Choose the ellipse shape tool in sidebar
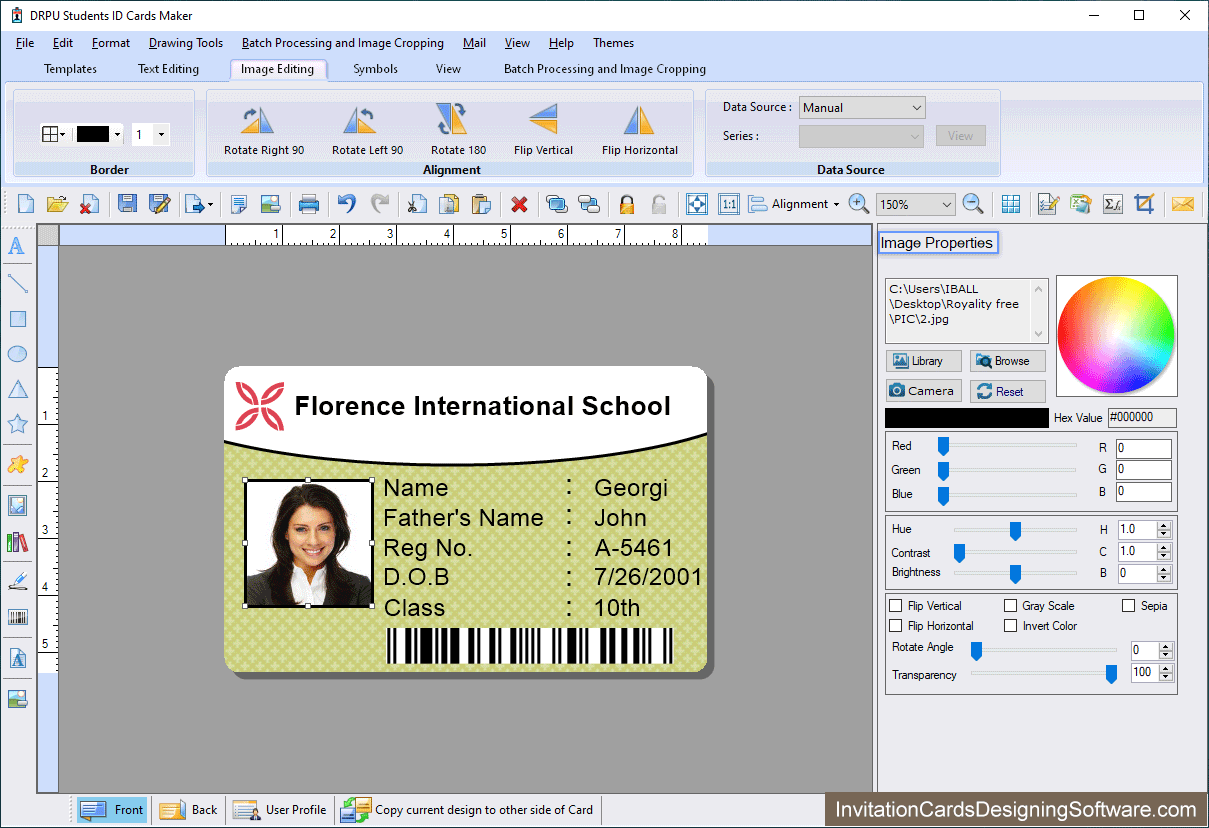 [x=17, y=354]
